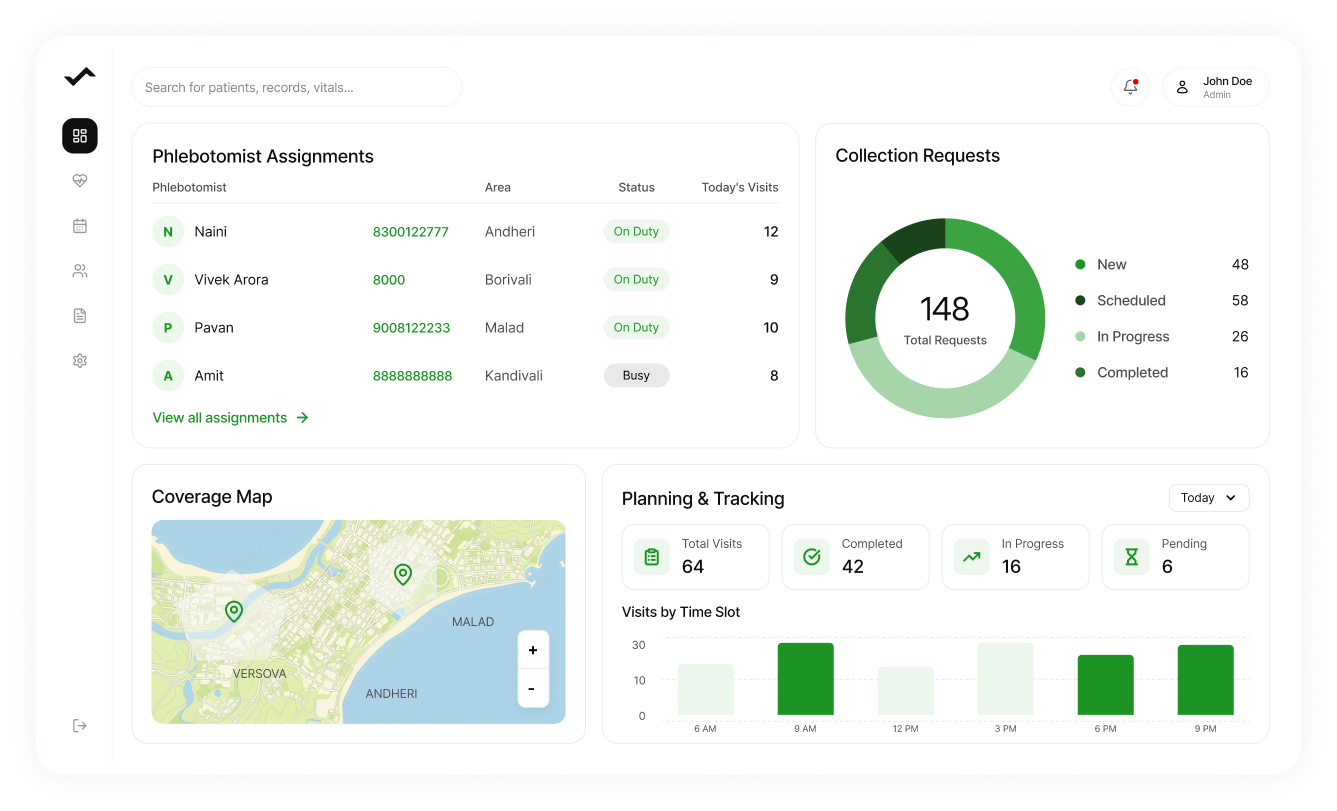Click the Total Visits clipboard icon
1337x811 pixels.
coord(652,557)
